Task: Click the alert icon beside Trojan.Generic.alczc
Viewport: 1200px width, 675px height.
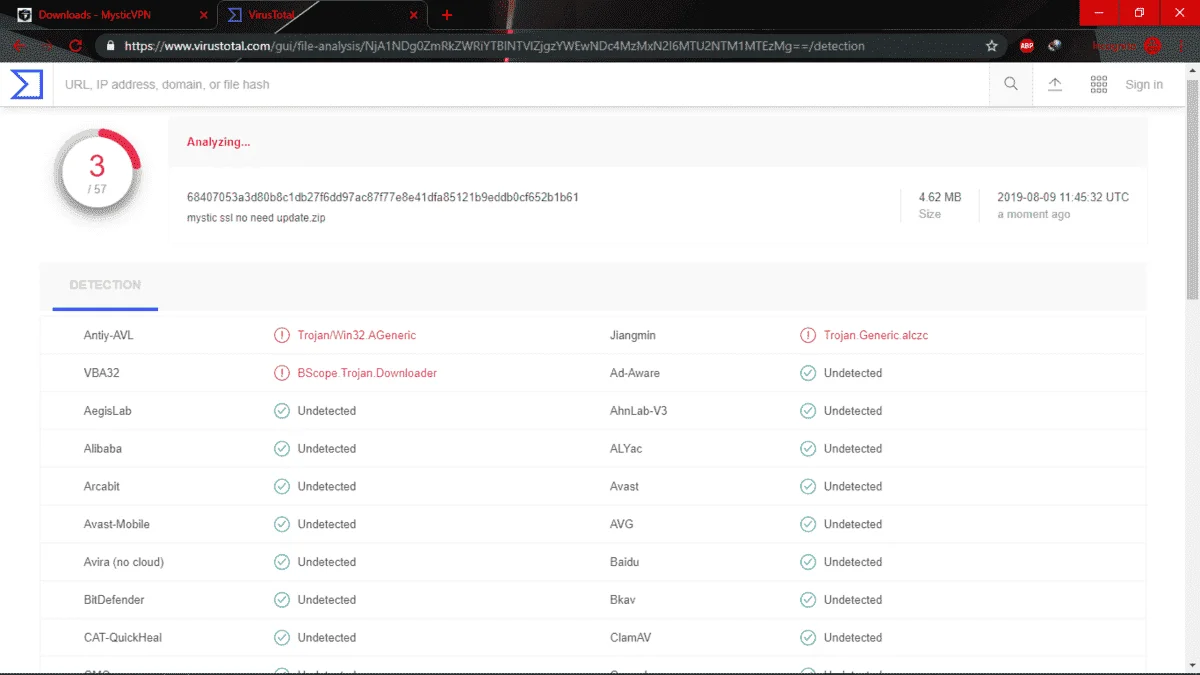Action: (808, 335)
